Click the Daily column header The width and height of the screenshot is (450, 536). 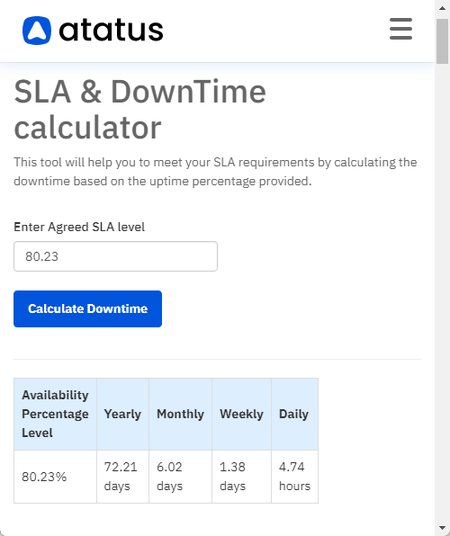tap(294, 414)
